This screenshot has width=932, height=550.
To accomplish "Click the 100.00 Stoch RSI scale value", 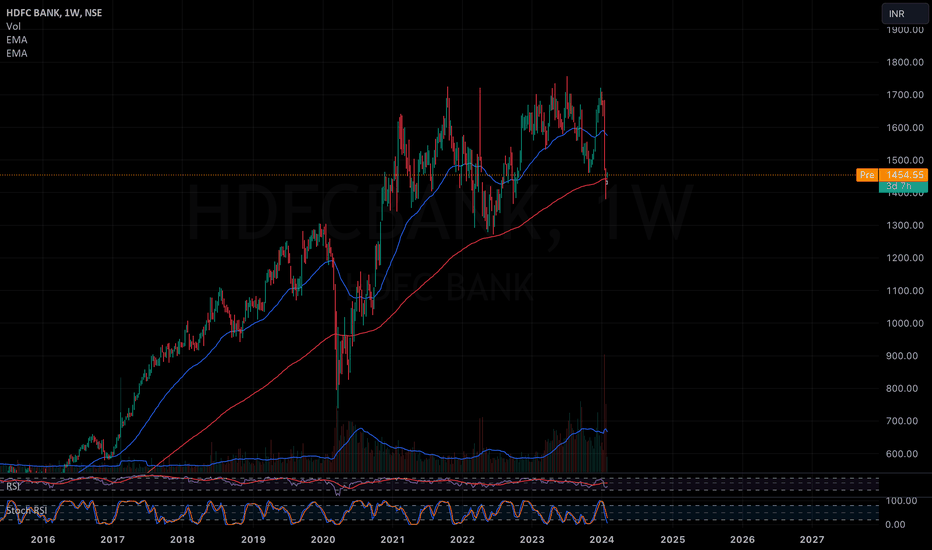I will [x=901, y=501].
